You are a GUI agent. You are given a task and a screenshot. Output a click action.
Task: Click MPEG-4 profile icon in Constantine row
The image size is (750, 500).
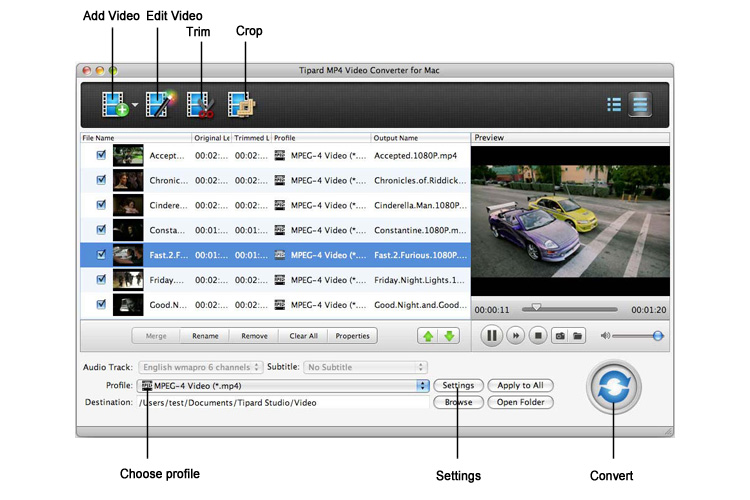[x=280, y=230]
